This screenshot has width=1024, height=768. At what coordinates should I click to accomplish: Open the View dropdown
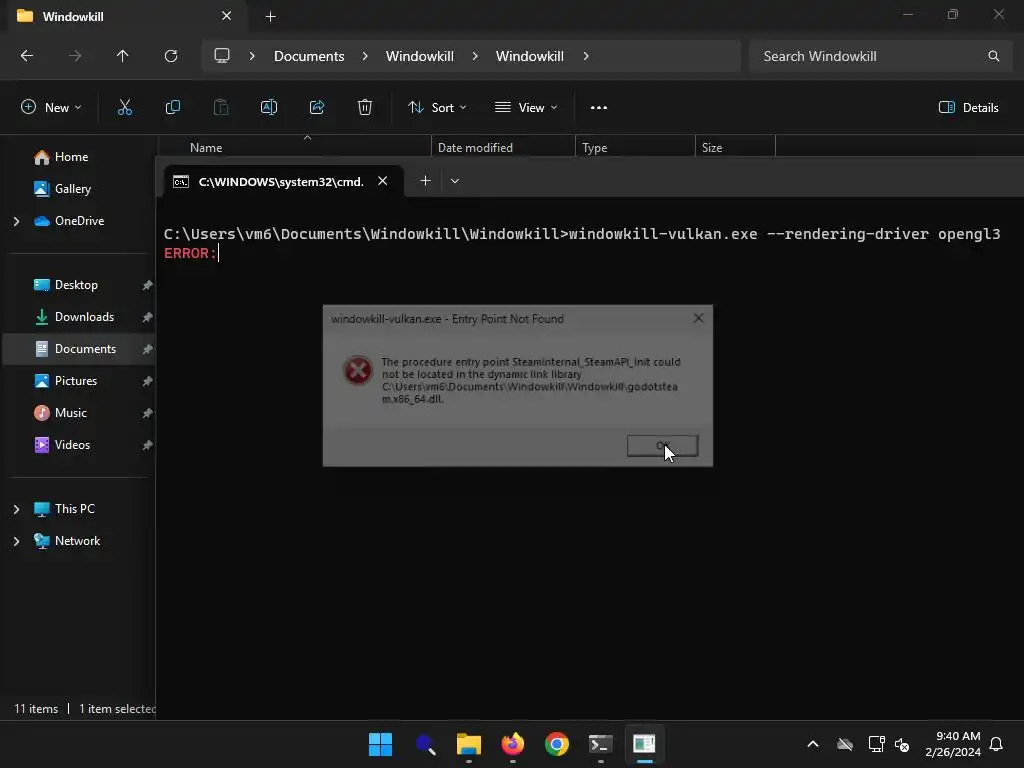(526, 108)
